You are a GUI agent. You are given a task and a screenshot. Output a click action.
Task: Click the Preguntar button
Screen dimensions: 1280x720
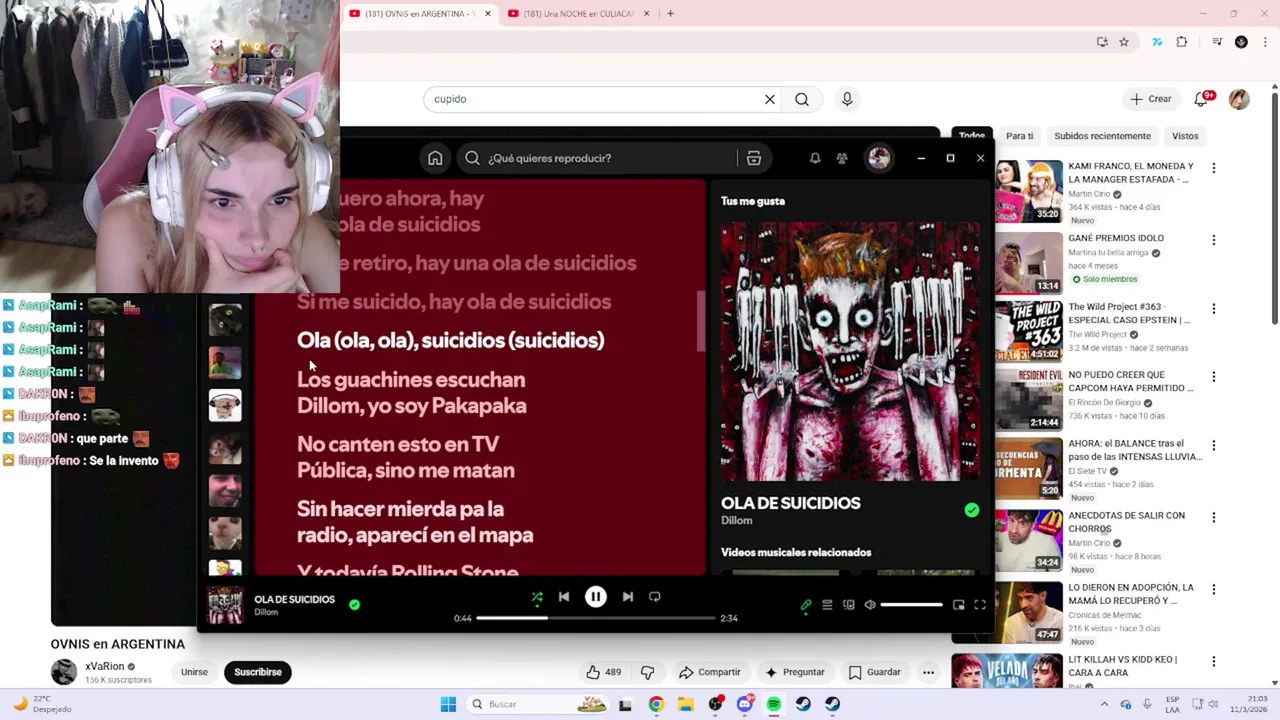click(x=795, y=672)
